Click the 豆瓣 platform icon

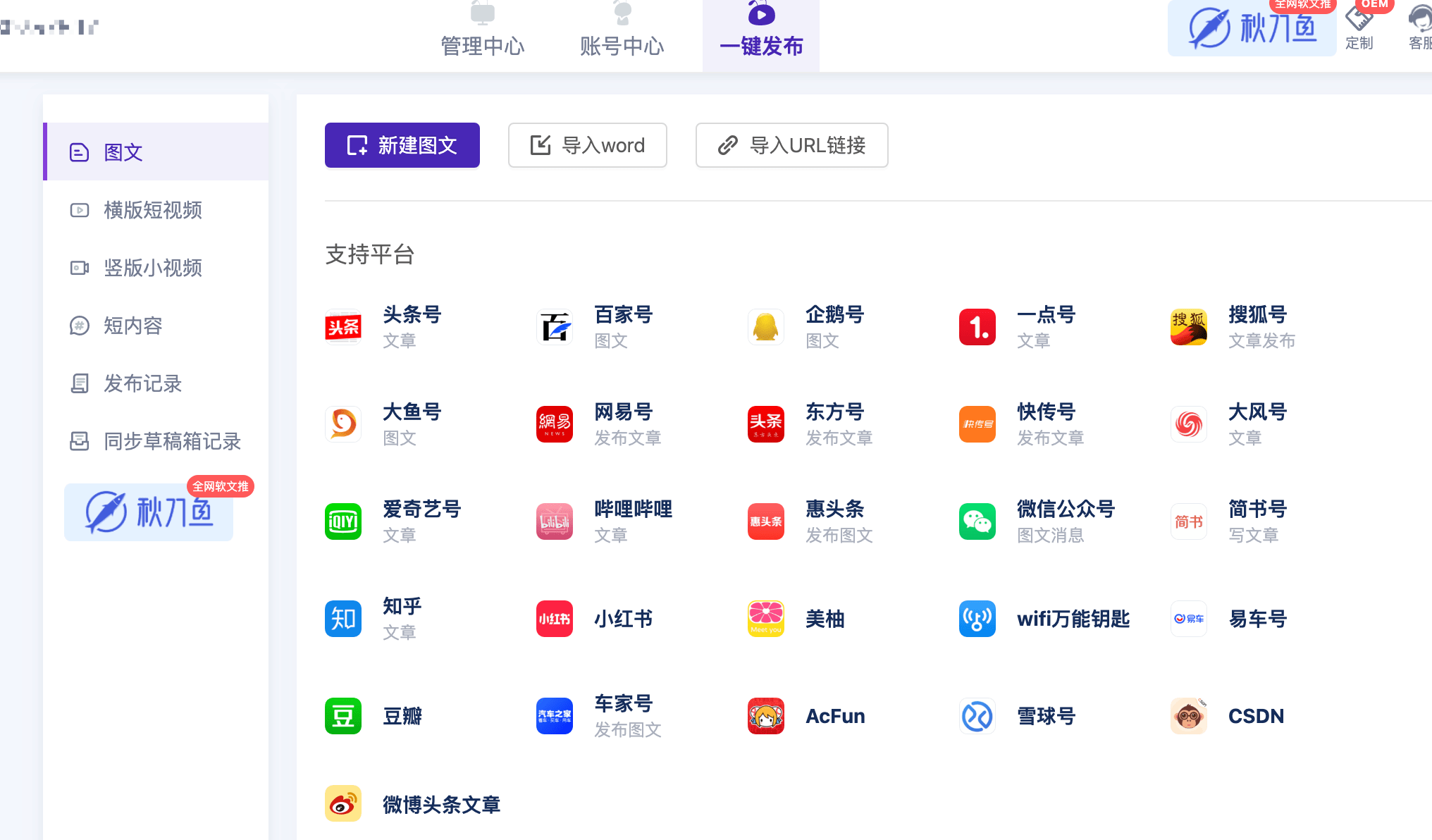click(343, 716)
